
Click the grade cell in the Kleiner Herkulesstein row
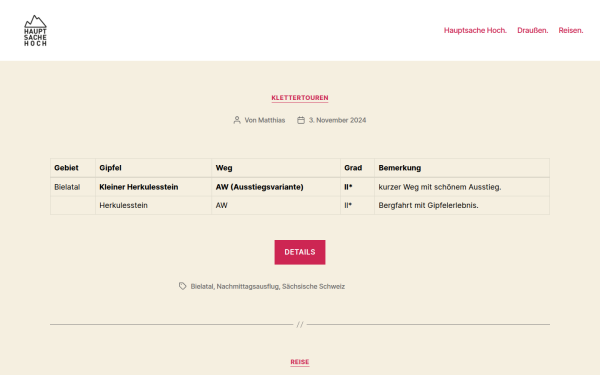pyautogui.click(x=357, y=187)
